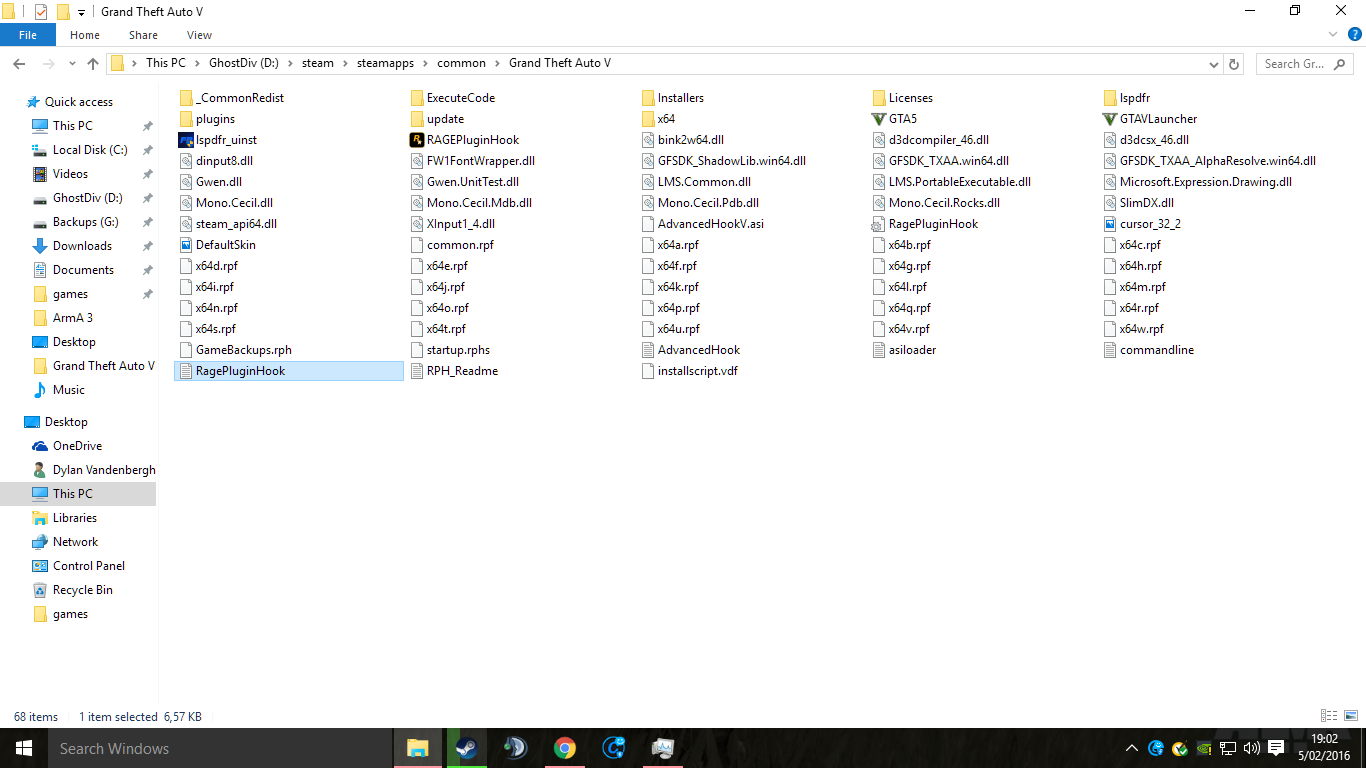Expand the chevron after This PC in the address bar

click(x=197, y=63)
